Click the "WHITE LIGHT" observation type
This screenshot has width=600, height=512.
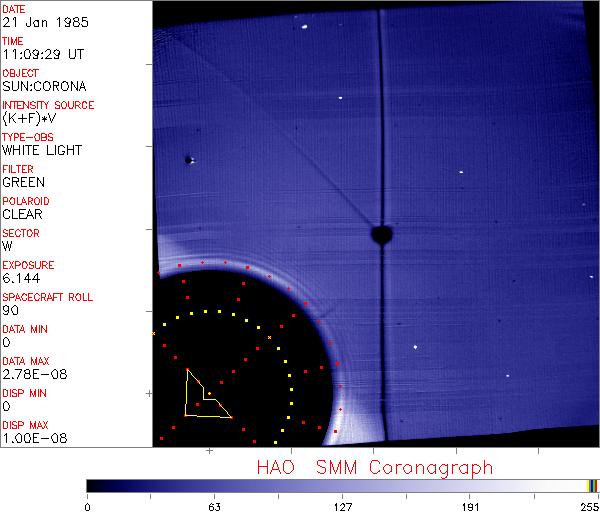(x=42, y=150)
